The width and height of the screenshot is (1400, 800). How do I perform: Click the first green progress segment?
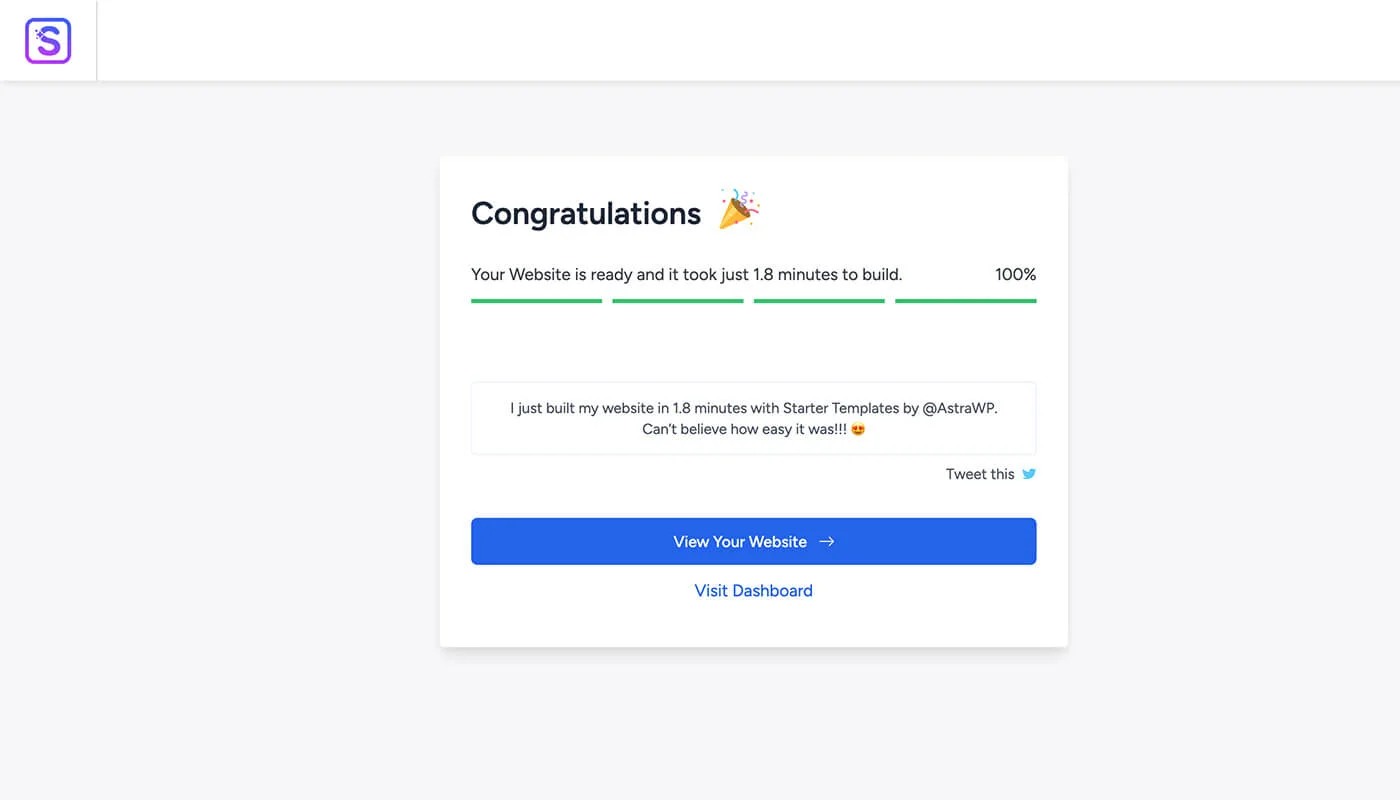coord(536,300)
